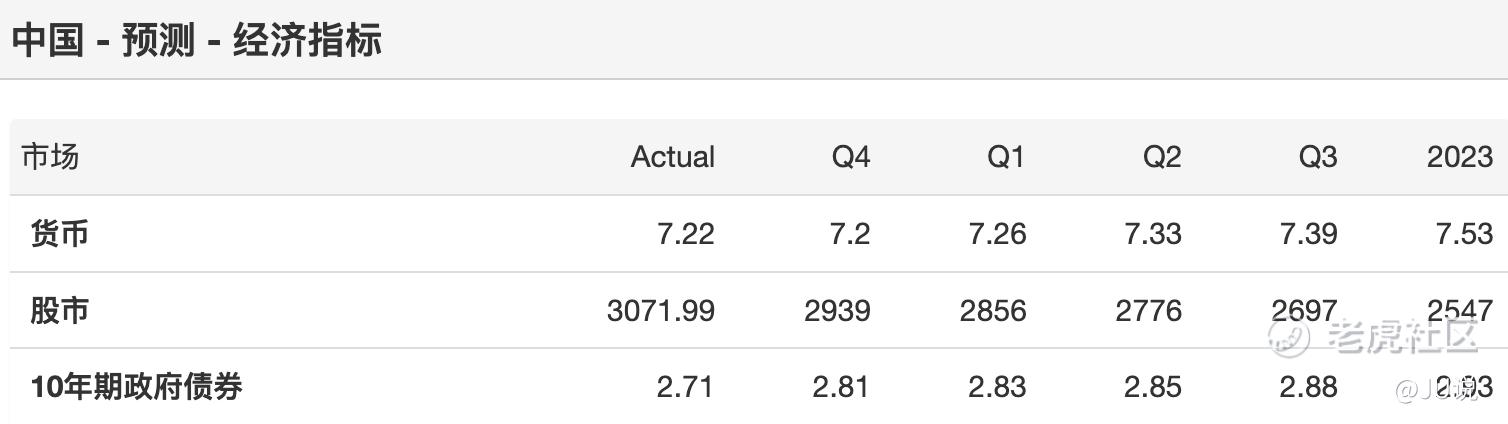Click the 市场 column header
Image resolution: width=1508 pixels, height=424 pixels.
50,156
